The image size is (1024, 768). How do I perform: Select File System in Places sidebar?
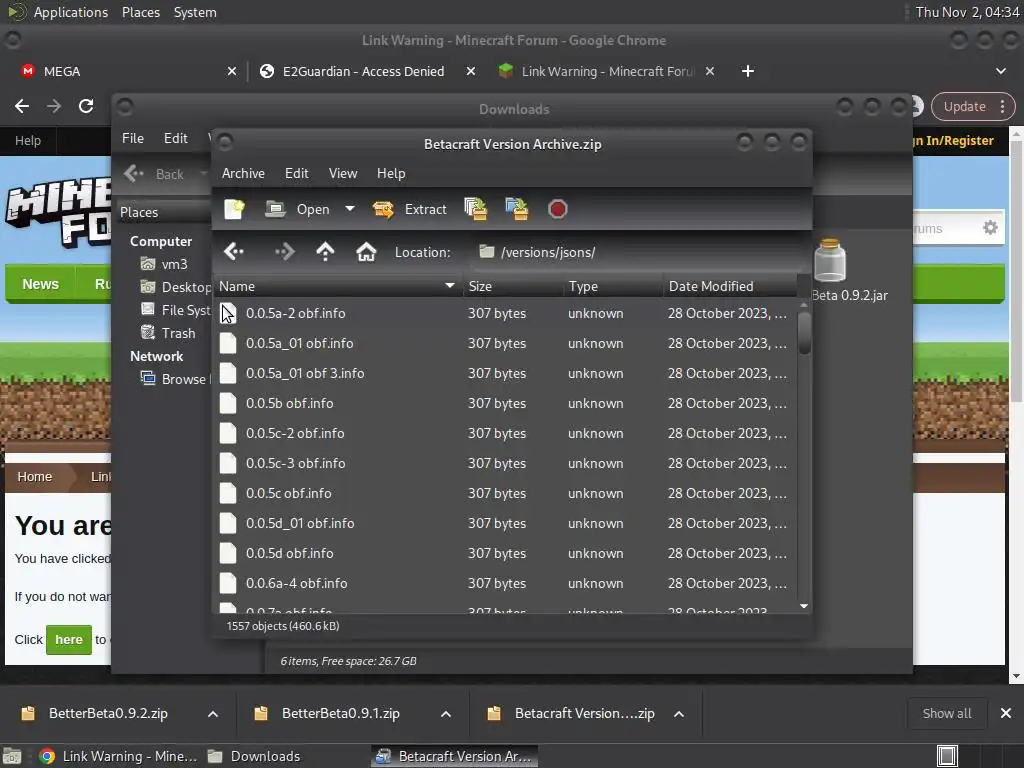176,310
